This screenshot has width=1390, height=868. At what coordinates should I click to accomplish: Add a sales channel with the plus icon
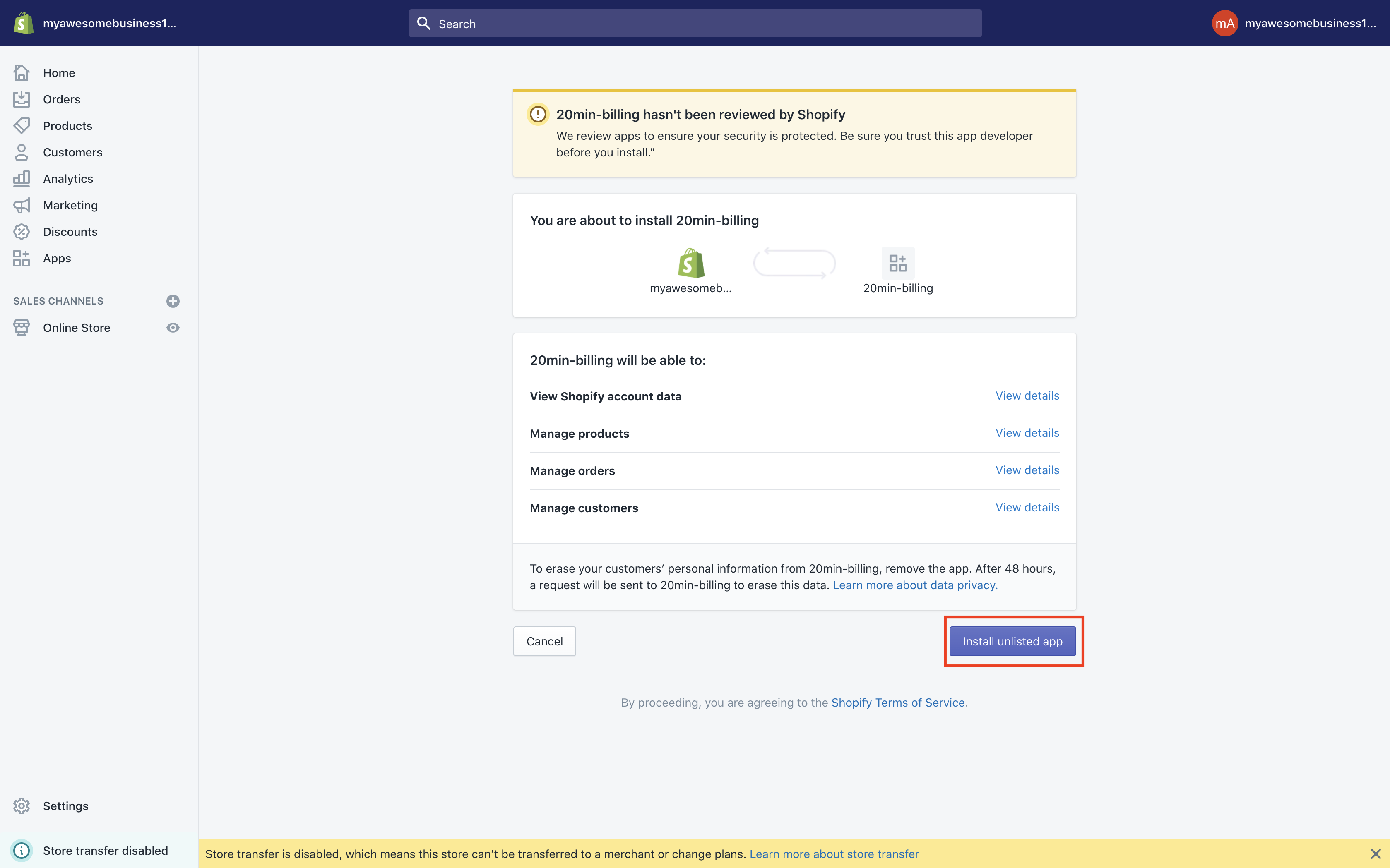[173, 301]
